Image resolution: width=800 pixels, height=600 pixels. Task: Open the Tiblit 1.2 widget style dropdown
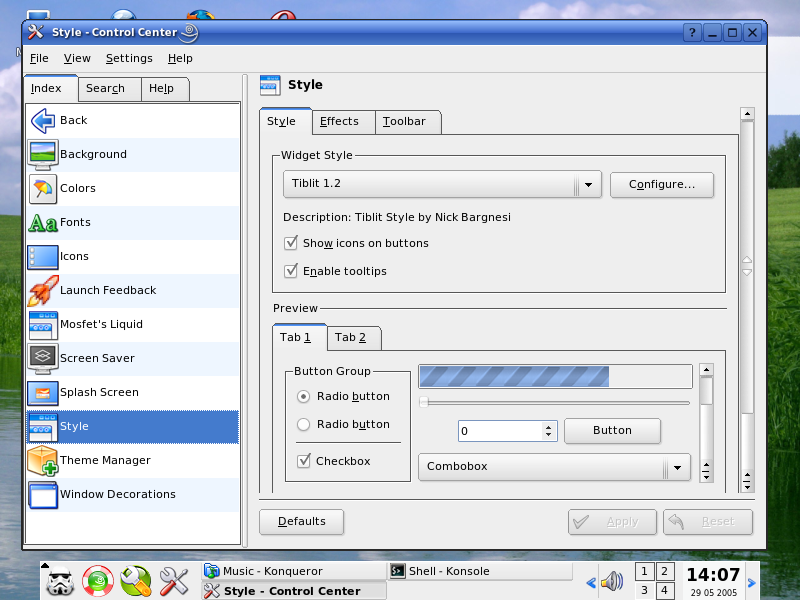click(x=442, y=184)
